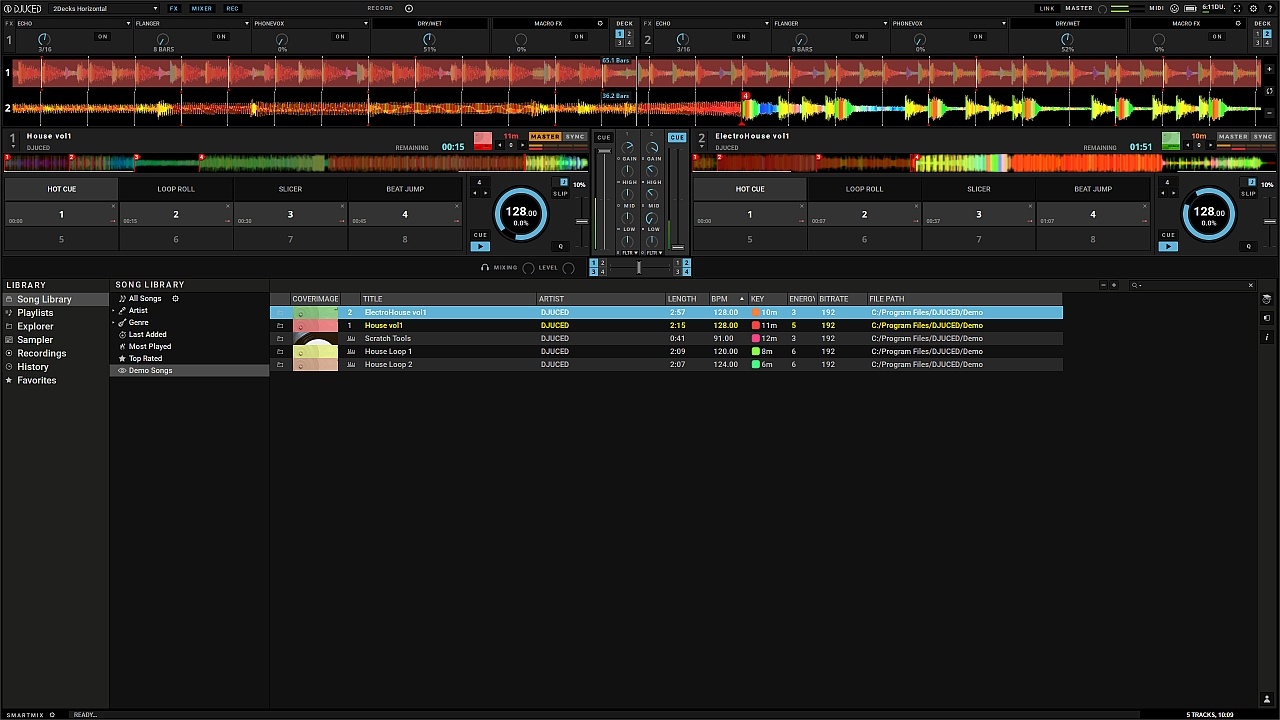Open the Phonevox effect dropdown on FX 1

point(310,23)
